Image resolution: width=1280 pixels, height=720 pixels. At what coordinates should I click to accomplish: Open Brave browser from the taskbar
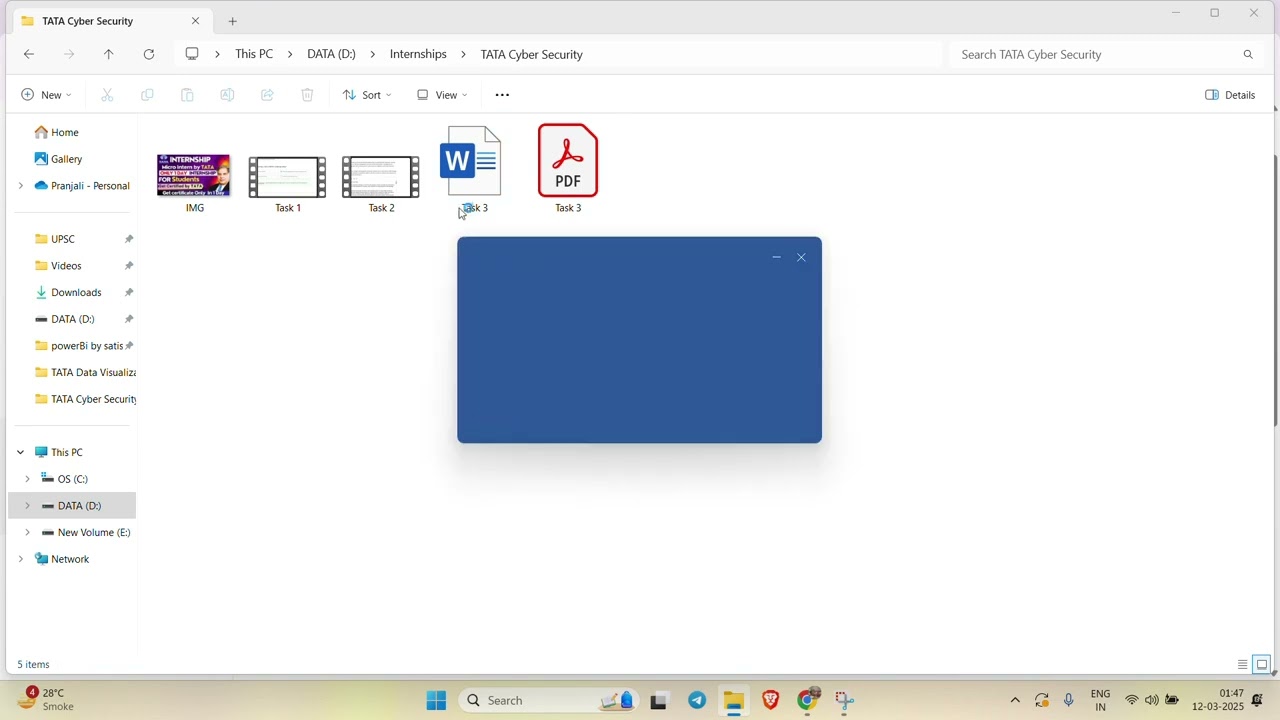(x=770, y=701)
